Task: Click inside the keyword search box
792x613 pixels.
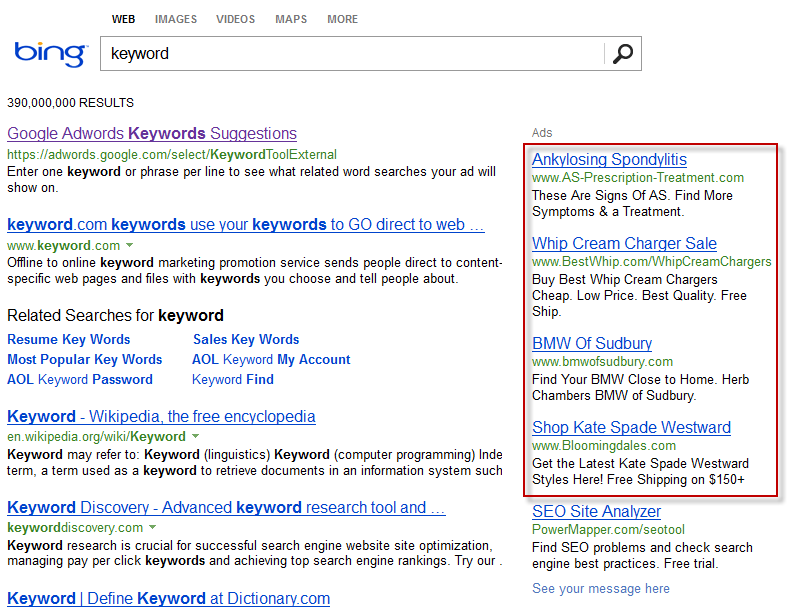Action: [x=352, y=54]
